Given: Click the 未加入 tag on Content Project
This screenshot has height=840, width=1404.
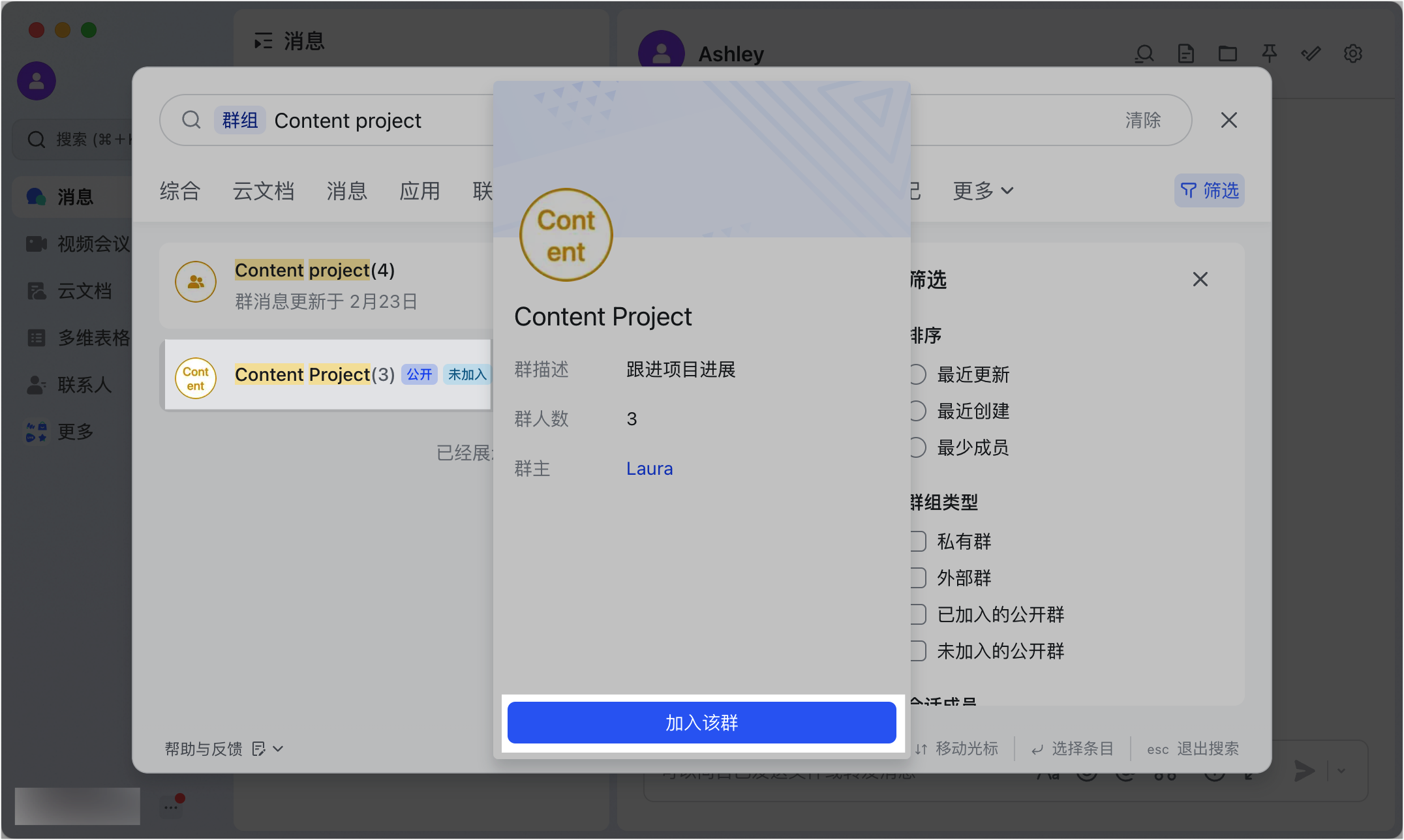Looking at the screenshot, I should [x=467, y=374].
